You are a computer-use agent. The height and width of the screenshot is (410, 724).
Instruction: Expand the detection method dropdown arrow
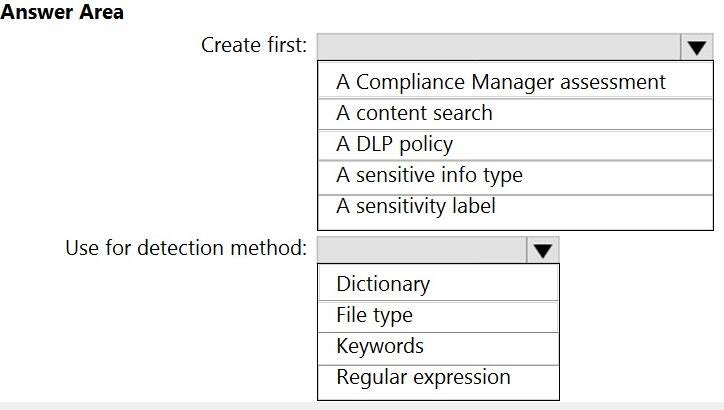click(542, 250)
